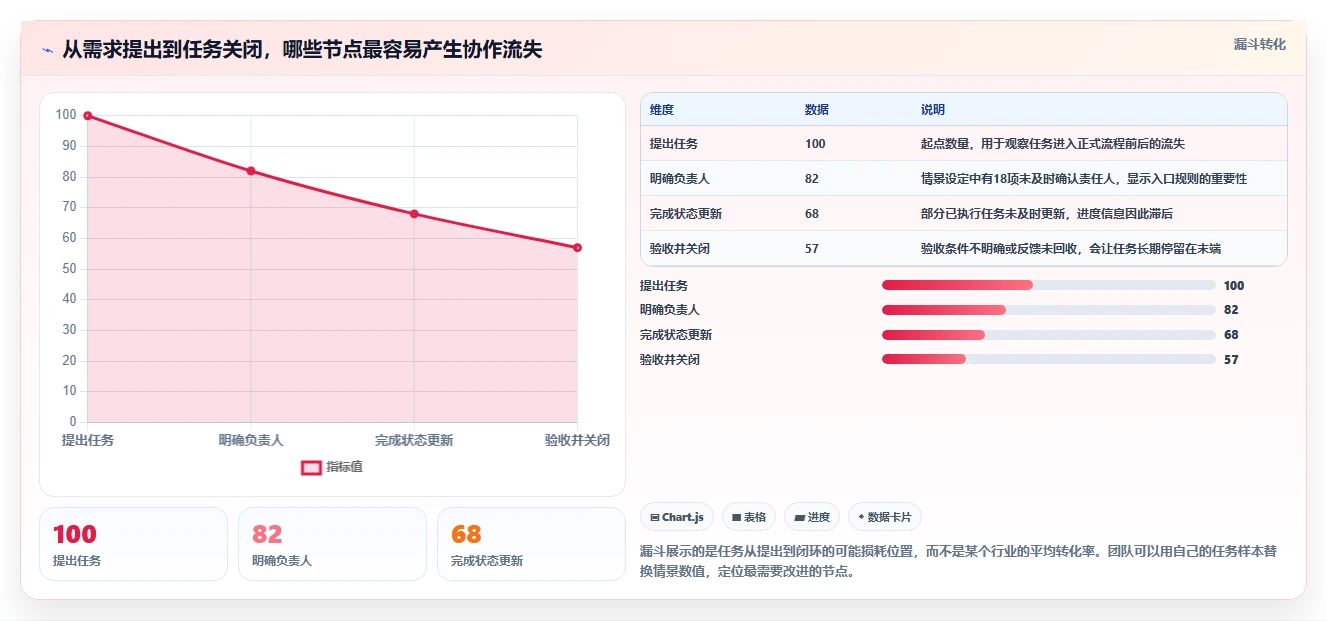The image size is (1327, 621).
Task: Click the 提出任务 progress bar
Action: coord(1048,286)
